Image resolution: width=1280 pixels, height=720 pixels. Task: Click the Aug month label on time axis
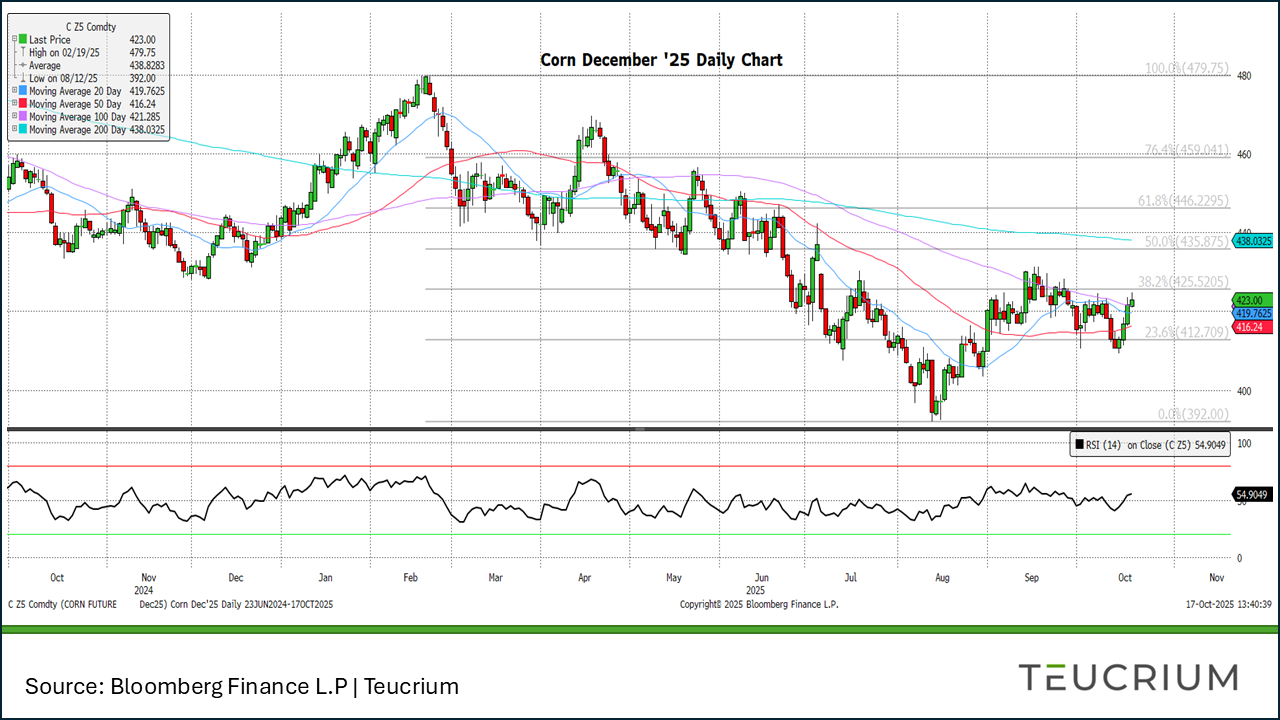(941, 578)
